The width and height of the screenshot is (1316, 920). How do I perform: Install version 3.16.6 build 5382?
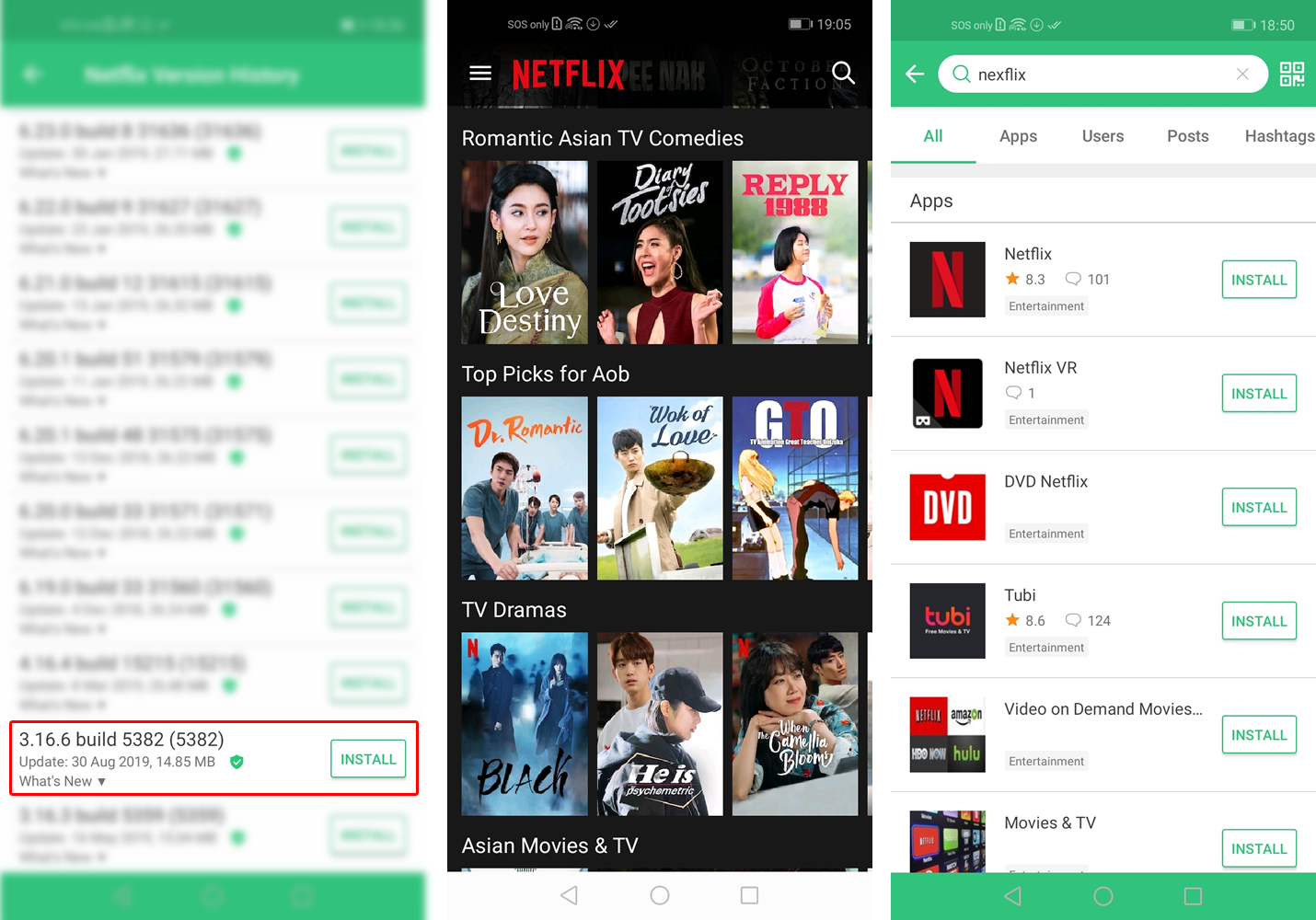pyautogui.click(x=368, y=759)
